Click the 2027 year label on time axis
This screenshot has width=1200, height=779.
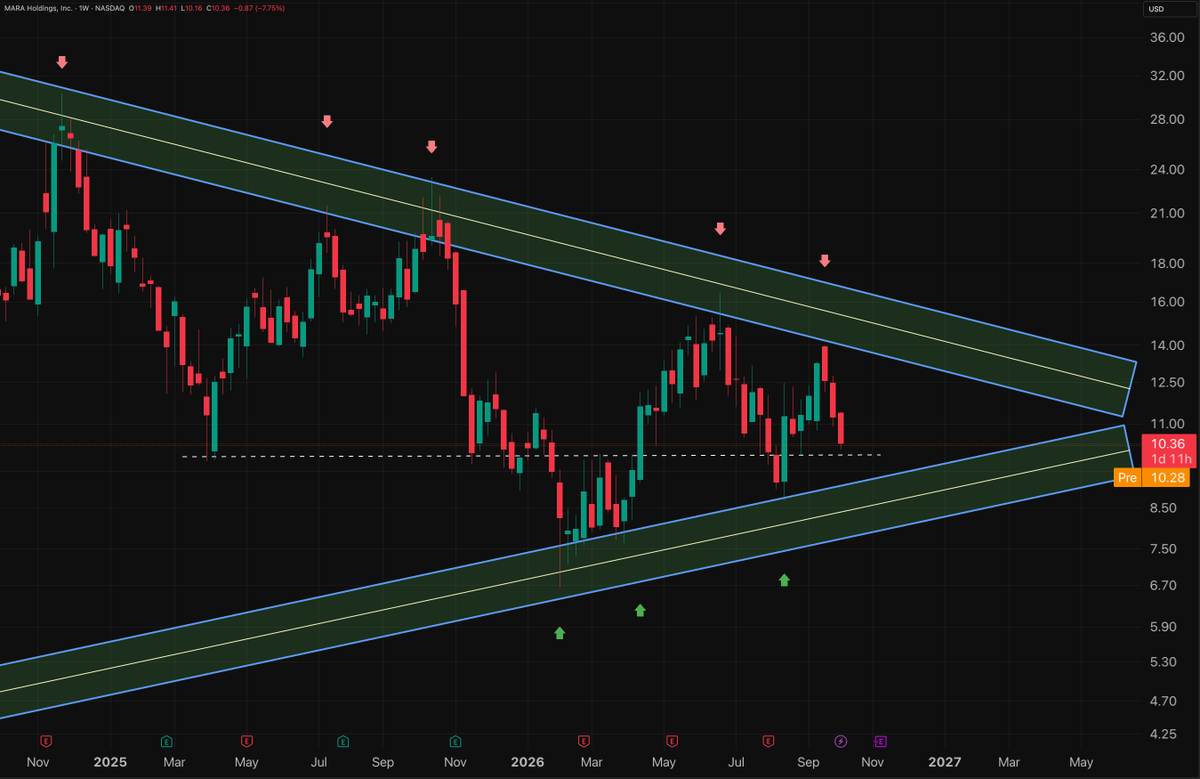[x=945, y=763]
